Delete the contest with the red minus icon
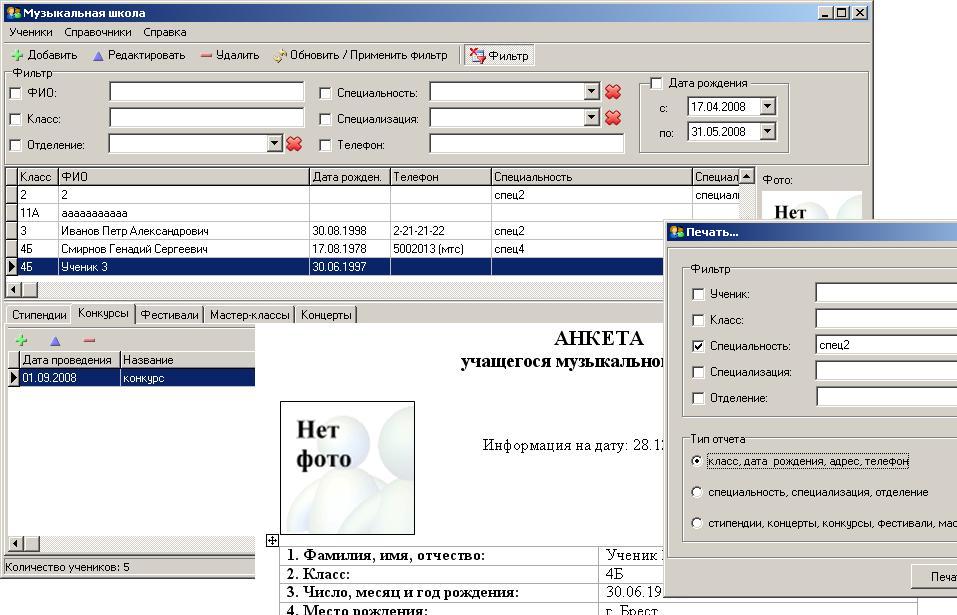 [x=89, y=341]
